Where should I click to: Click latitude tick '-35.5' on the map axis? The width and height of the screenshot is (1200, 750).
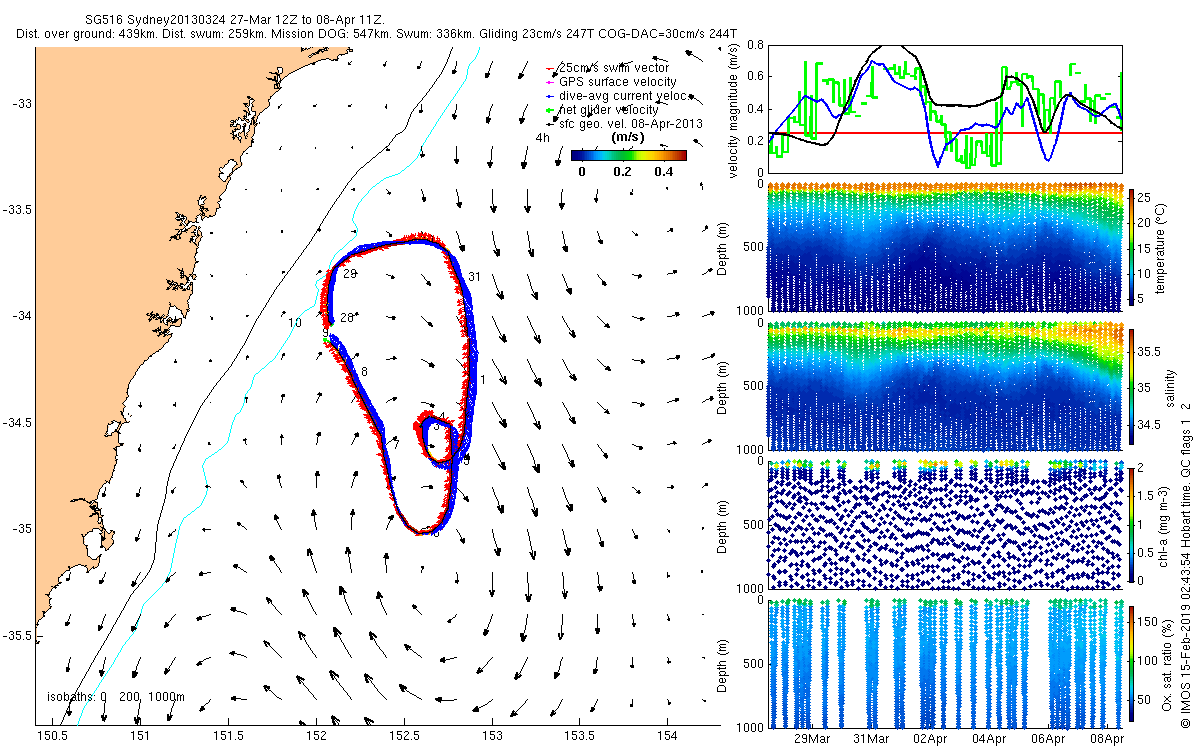(x=17, y=635)
